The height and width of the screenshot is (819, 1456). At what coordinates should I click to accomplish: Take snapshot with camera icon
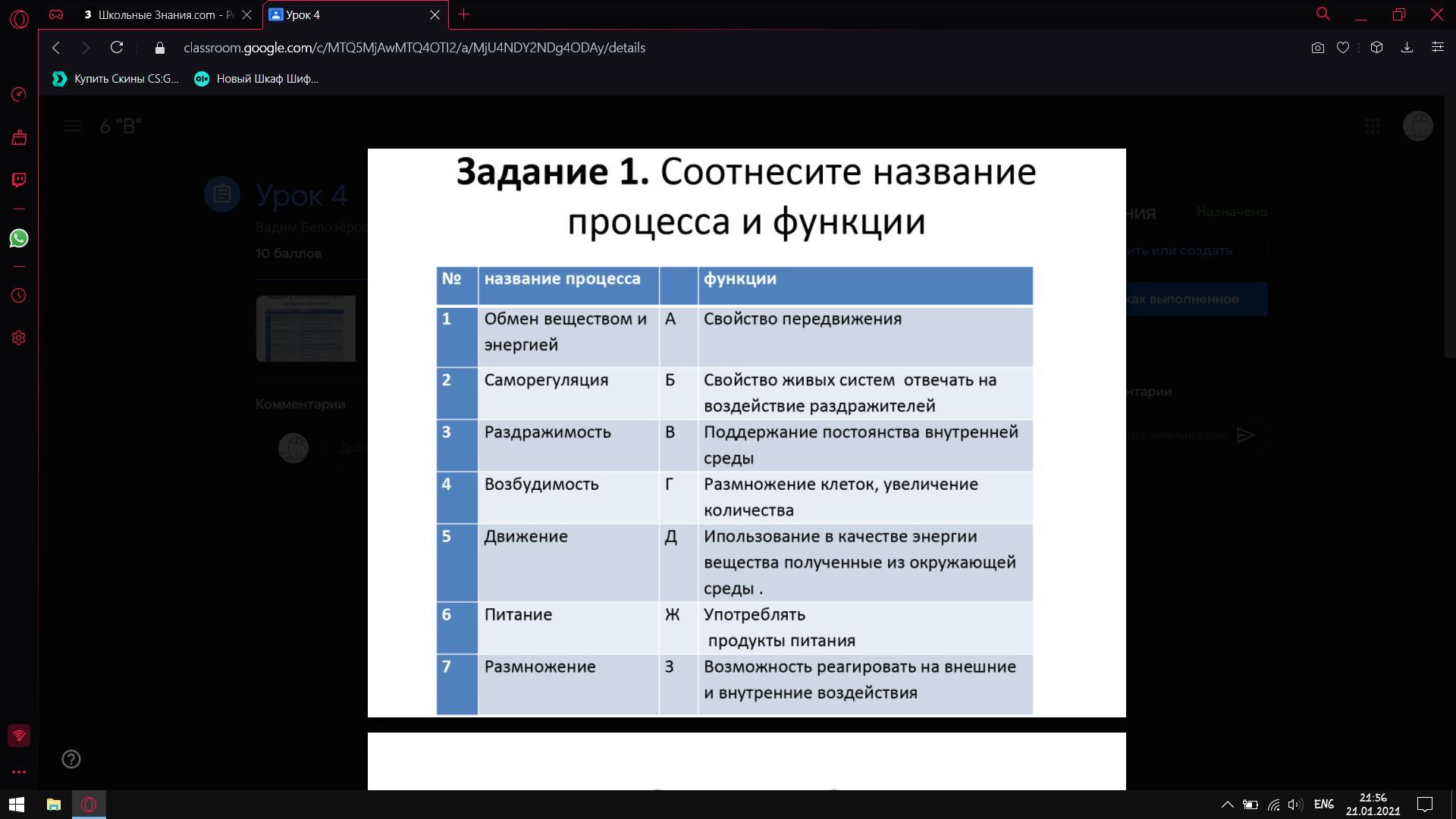tap(1318, 48)
